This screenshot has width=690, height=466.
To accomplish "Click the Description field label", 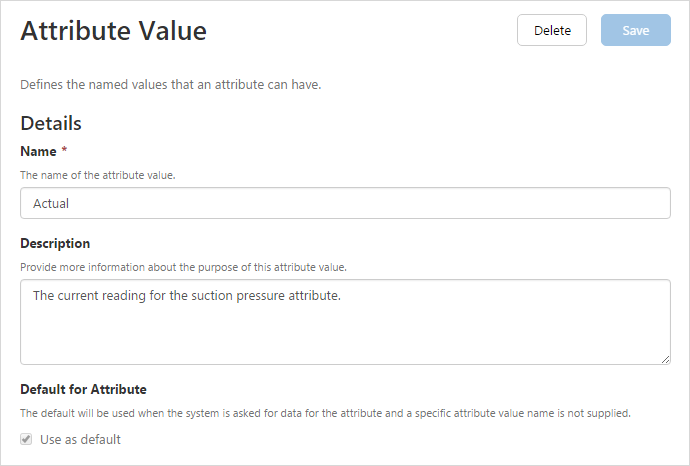I will [55, 243].
